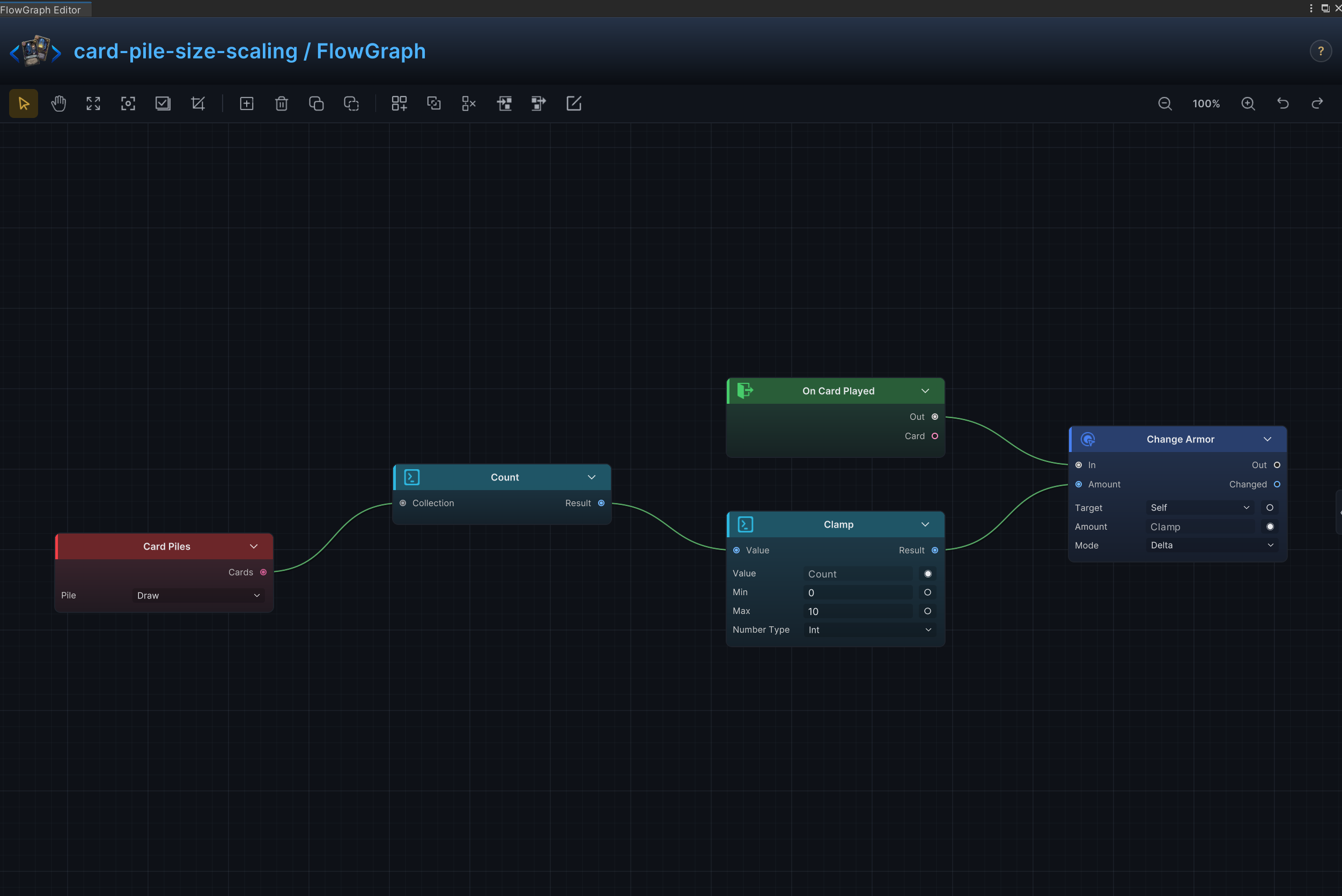Click the On Card Played Out port
Screen dimensions: 1342x896
click(x=935, y=417)
